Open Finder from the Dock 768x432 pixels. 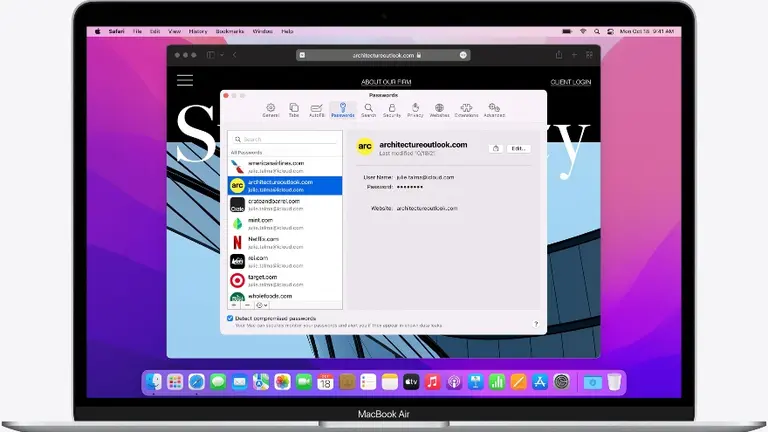click(x=154, y=382)
